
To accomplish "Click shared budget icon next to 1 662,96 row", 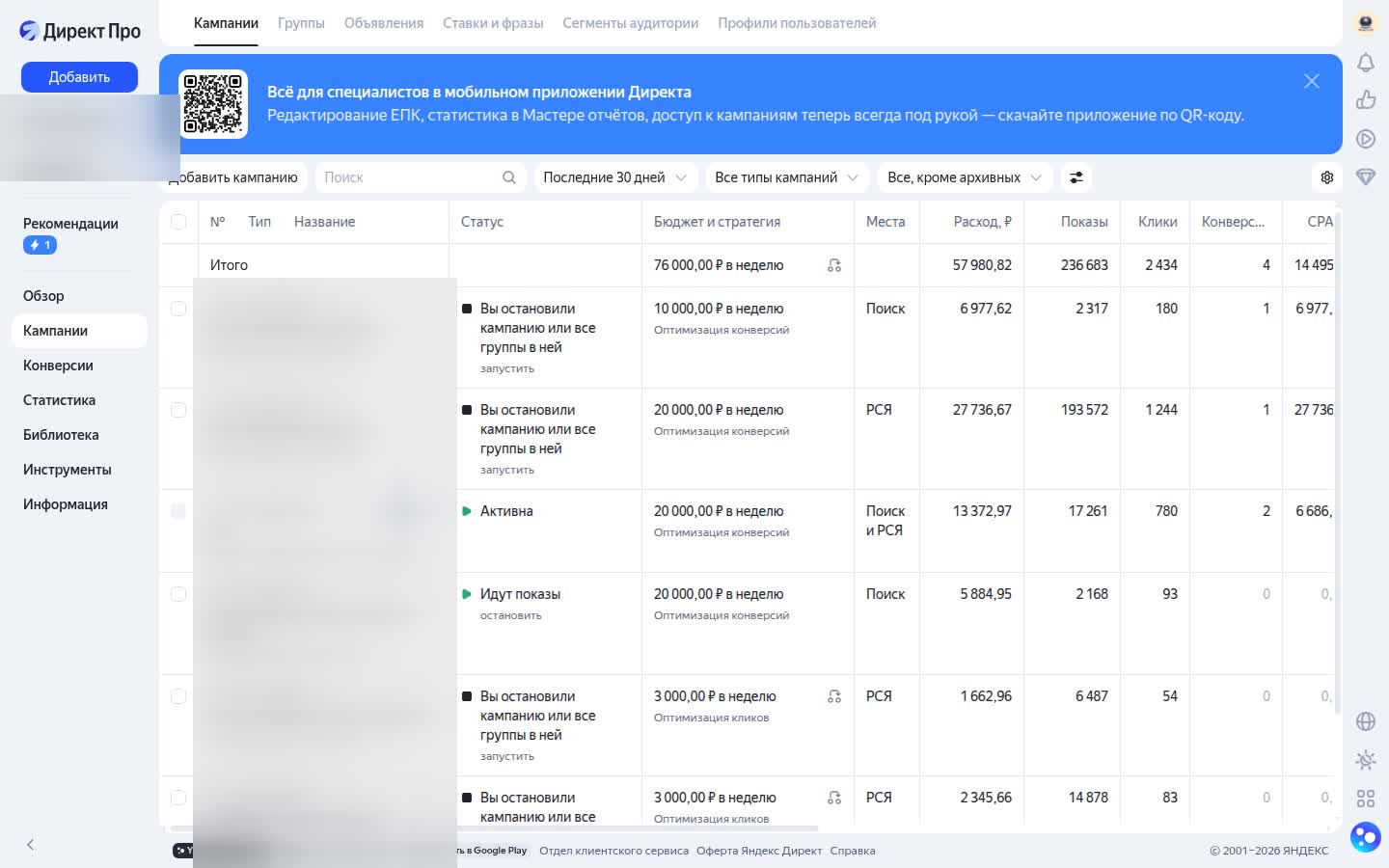I will (x=834, y=696).
